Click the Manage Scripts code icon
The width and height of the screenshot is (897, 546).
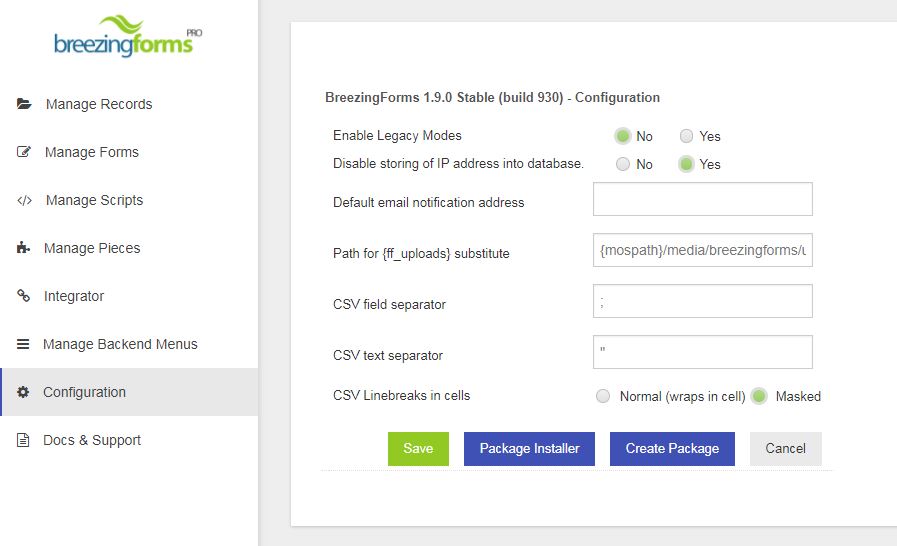[x=24, y=200]
